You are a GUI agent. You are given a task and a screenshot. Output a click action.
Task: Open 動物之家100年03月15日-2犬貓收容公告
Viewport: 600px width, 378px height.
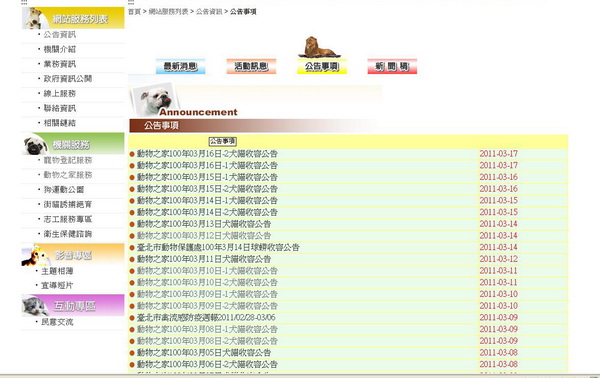click(207, 189)
